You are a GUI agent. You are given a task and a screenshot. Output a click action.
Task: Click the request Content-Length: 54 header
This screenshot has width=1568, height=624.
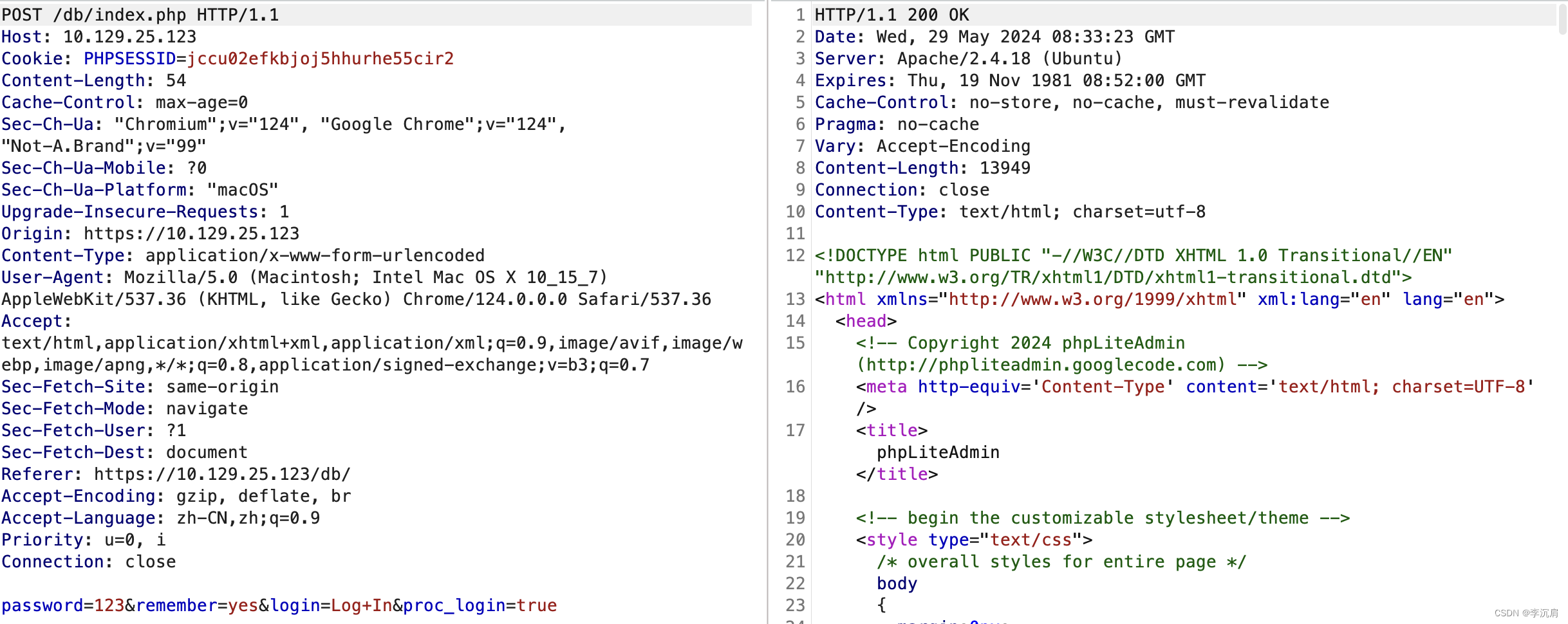93,80
